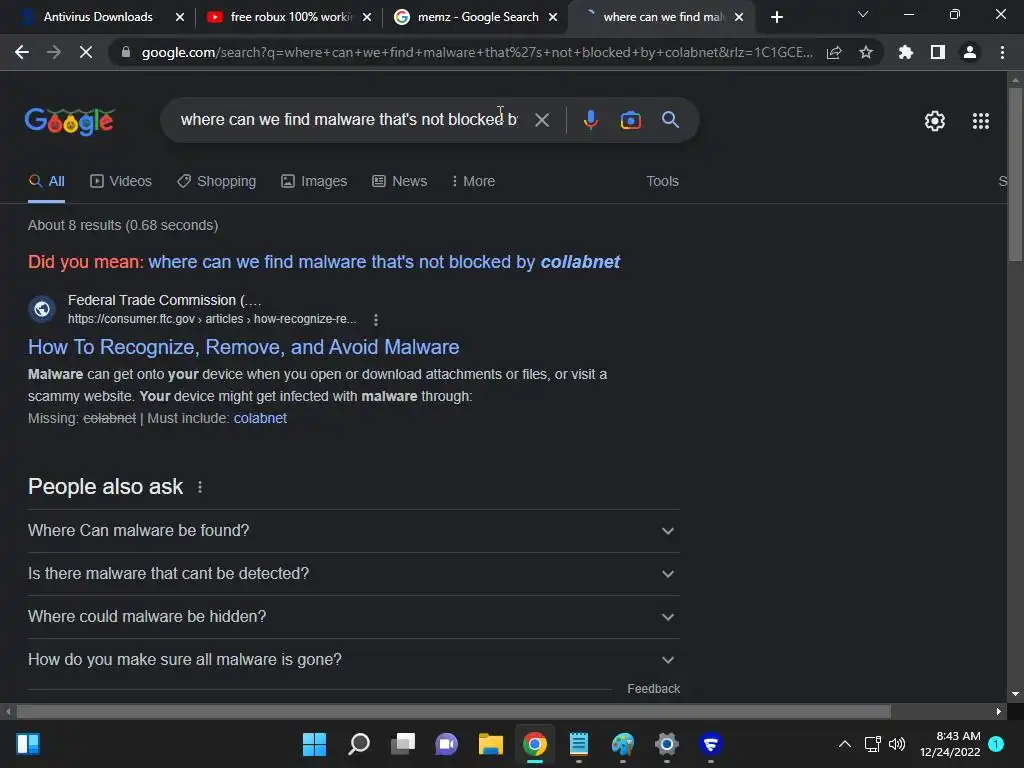Viewport: 1024px width, 768px height.
Task: Open the More search filters menu
Action: coord(473,181)
